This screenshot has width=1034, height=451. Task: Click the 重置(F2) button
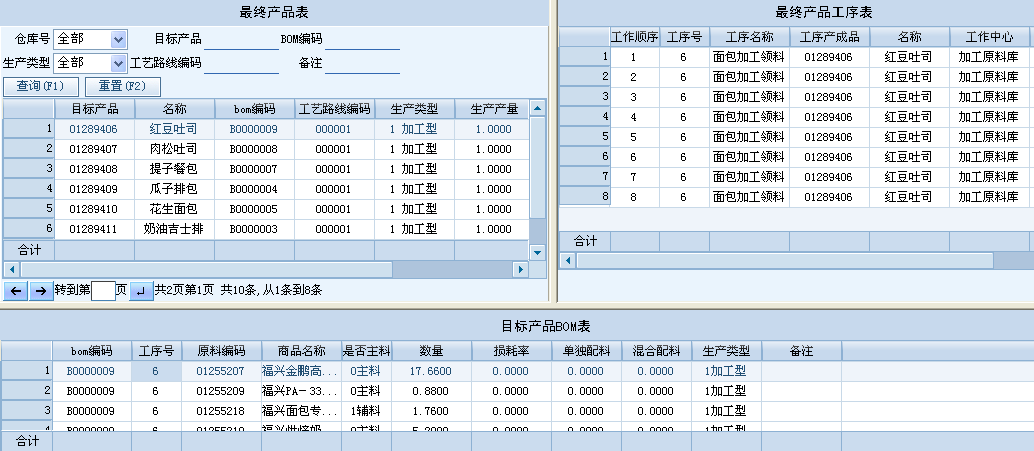123,86
